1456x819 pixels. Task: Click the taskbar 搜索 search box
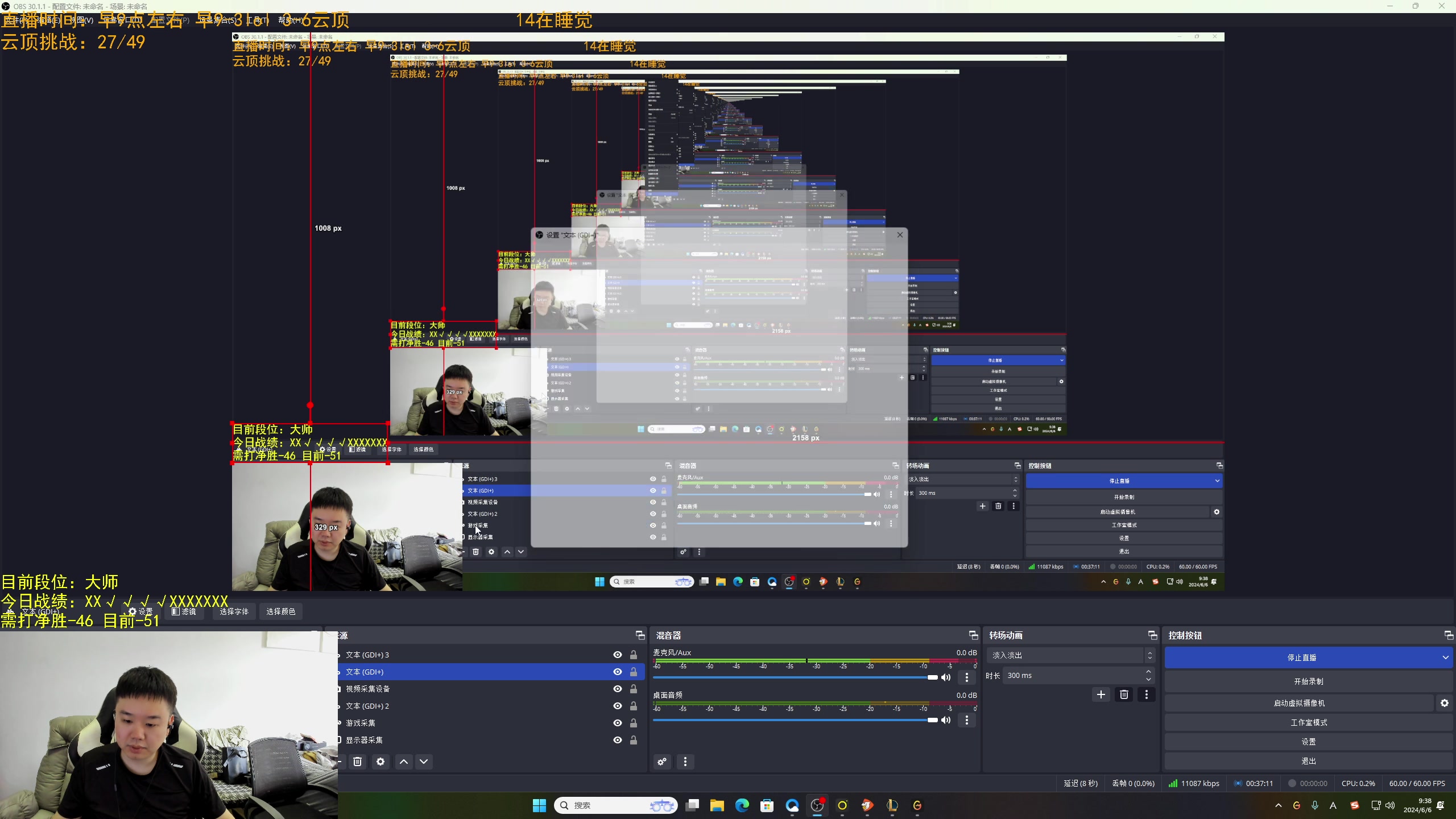[616, 805]
